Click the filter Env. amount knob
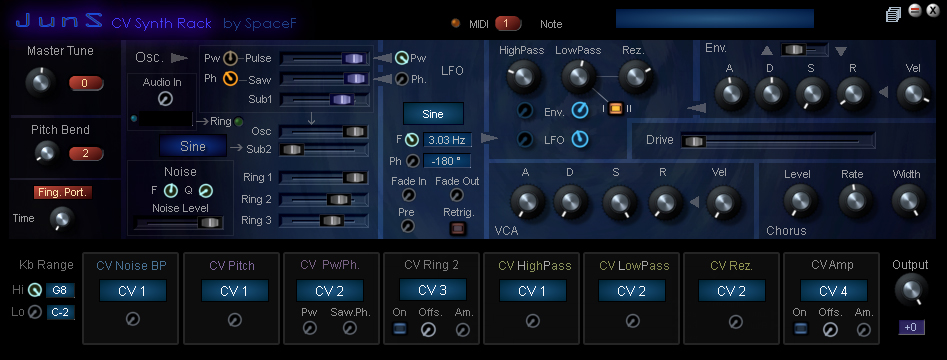Image resolution: width=947 pixels, height=360 pixels. [580, 110]
